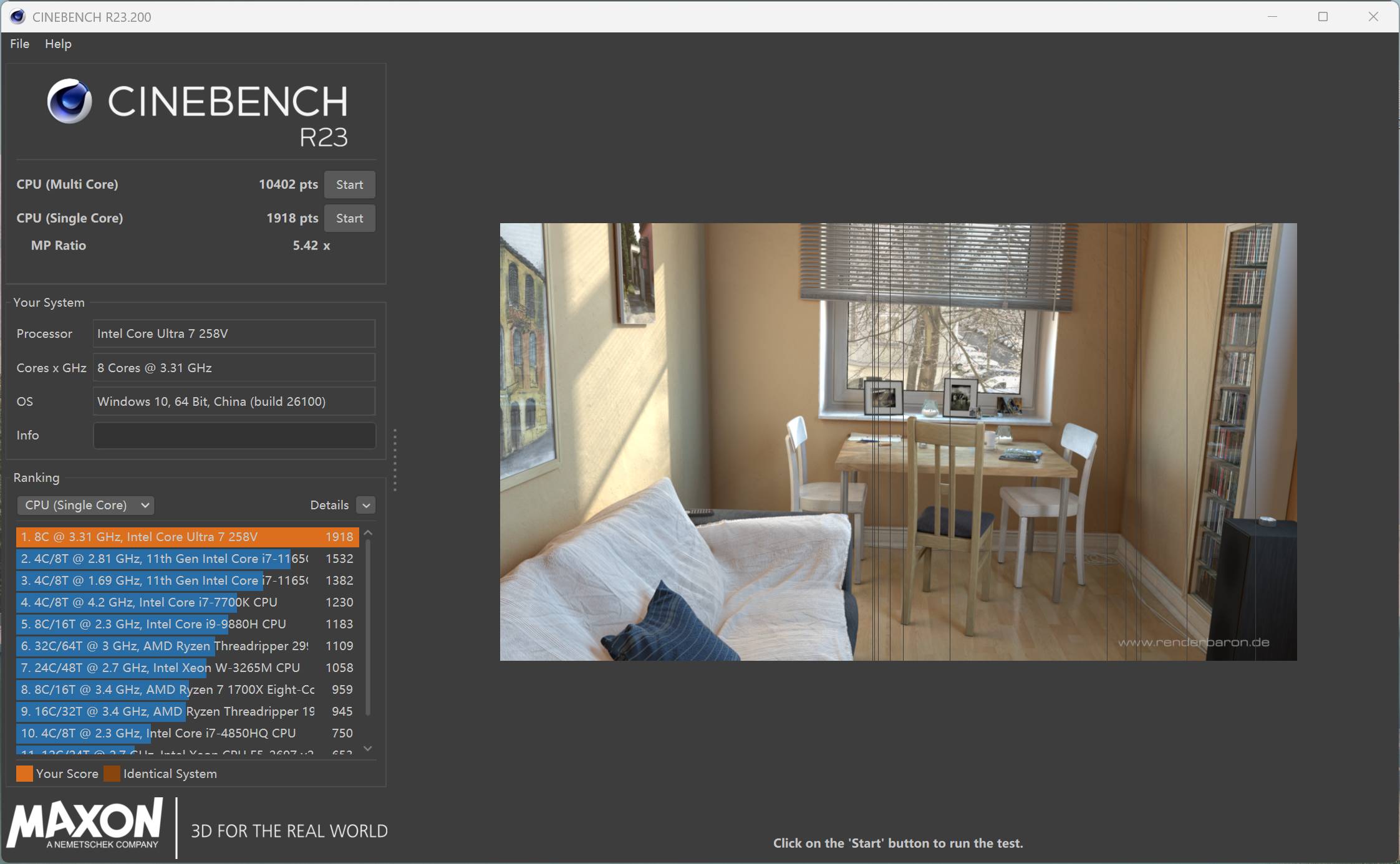Image resolution: width=1400 pixels, height=864 pixels.
Task: Maximize the Cinebench window
Action: [x=1323, y=17]
